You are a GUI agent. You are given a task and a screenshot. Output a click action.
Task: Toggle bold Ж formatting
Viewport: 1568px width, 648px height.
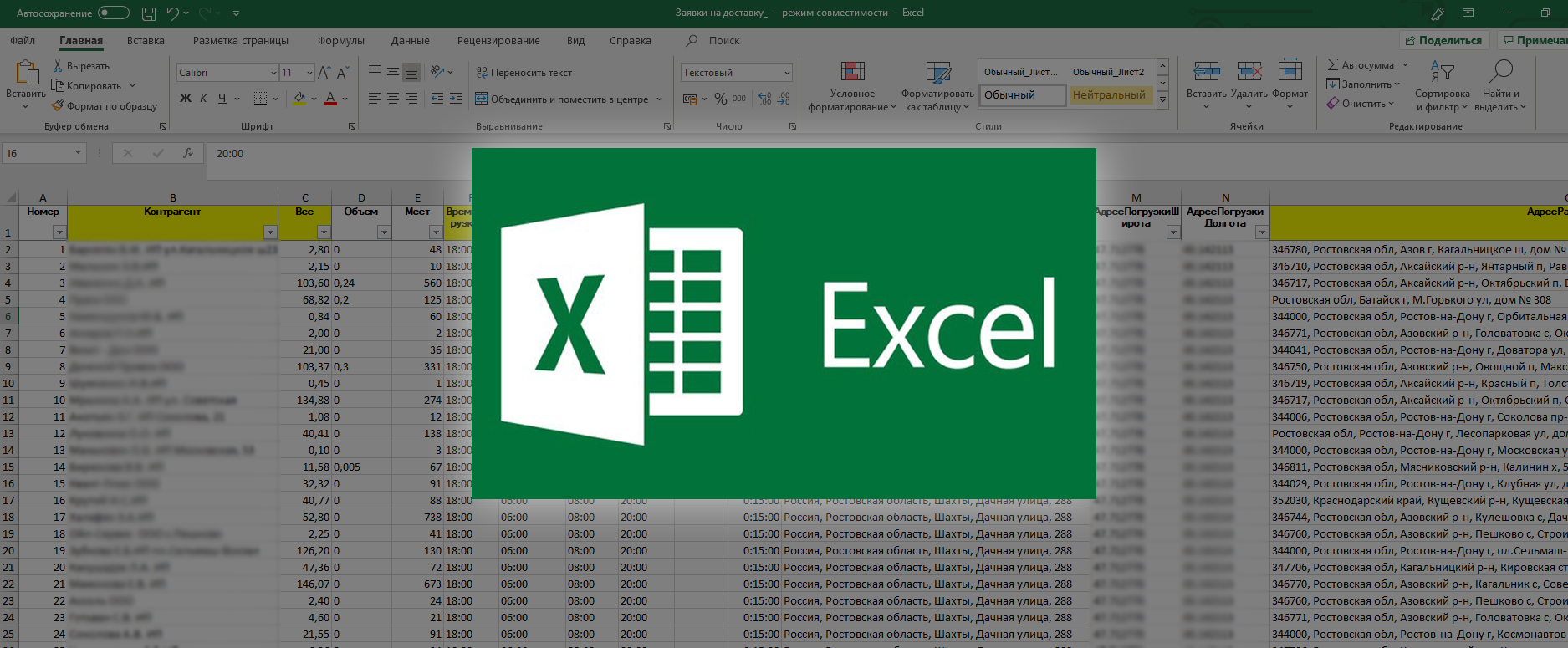pyautogui.click(x=186, y=99)
